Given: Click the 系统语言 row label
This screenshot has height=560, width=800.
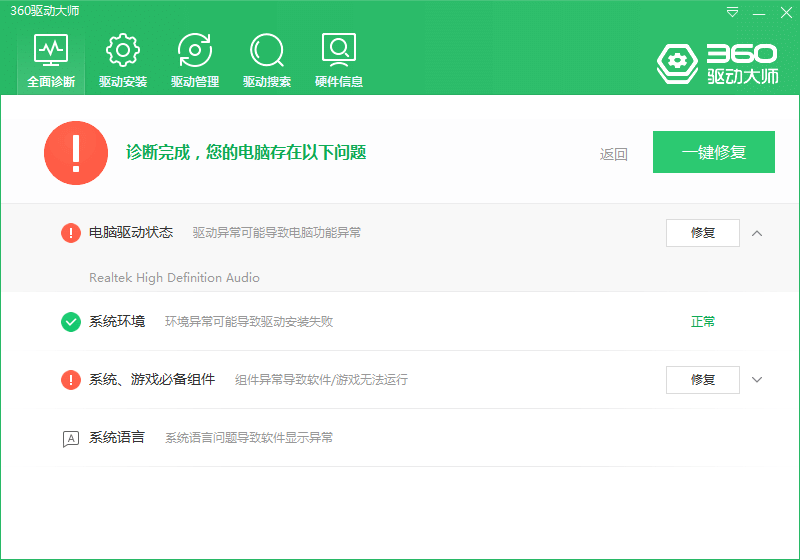Looking at the screenshot, I should (117, 437).
